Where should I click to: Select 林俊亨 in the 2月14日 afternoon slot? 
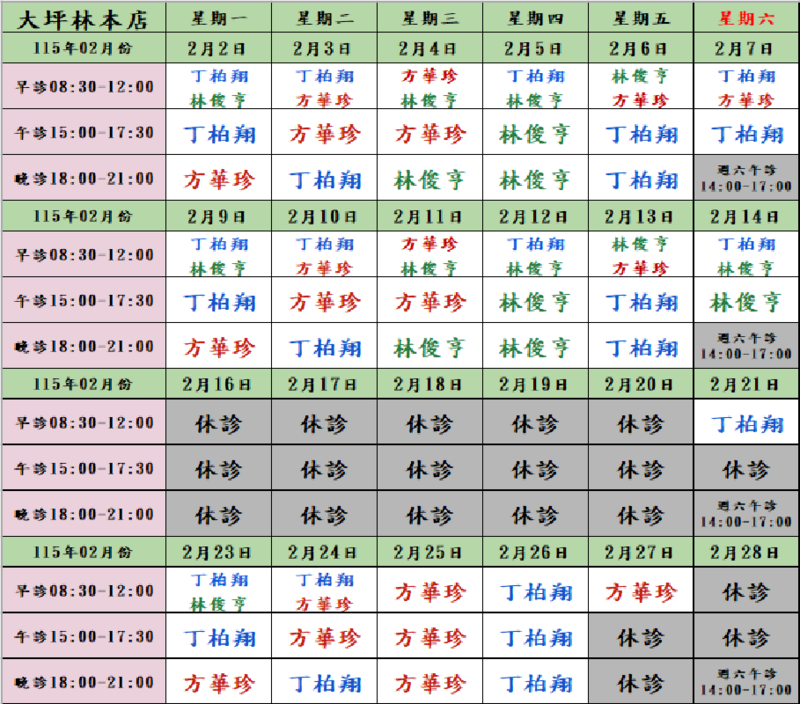coord(745,301)
